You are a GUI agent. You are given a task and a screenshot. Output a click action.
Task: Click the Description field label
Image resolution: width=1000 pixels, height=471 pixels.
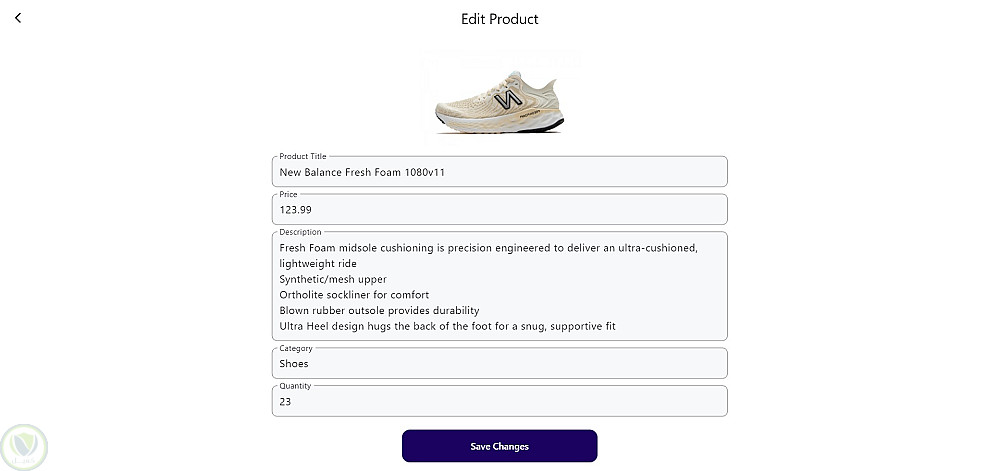click(300, 232)
